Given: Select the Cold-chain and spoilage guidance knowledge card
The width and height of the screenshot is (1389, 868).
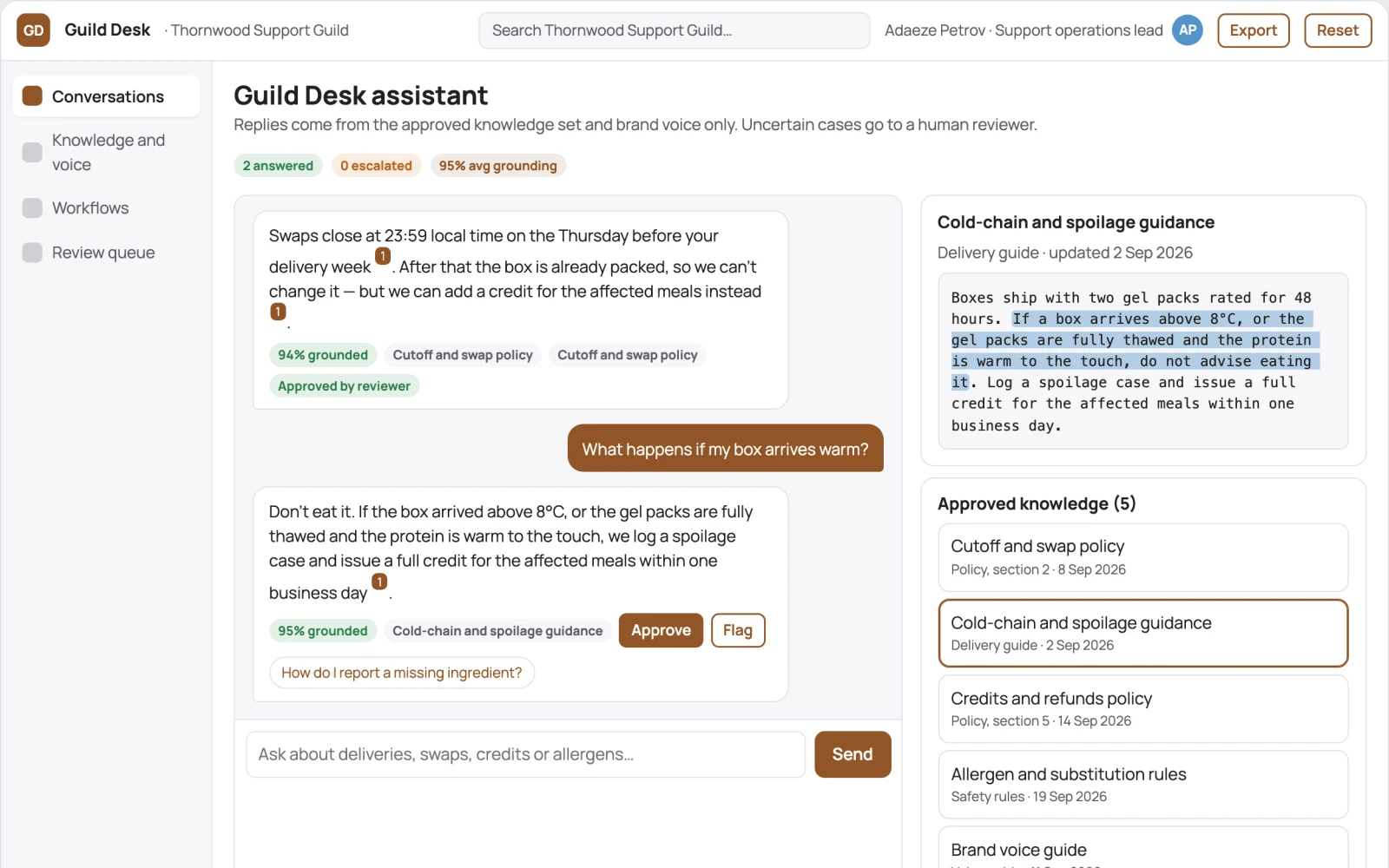Looking at the screenshot, I should pyautogui.click(x=1143, y=633).
